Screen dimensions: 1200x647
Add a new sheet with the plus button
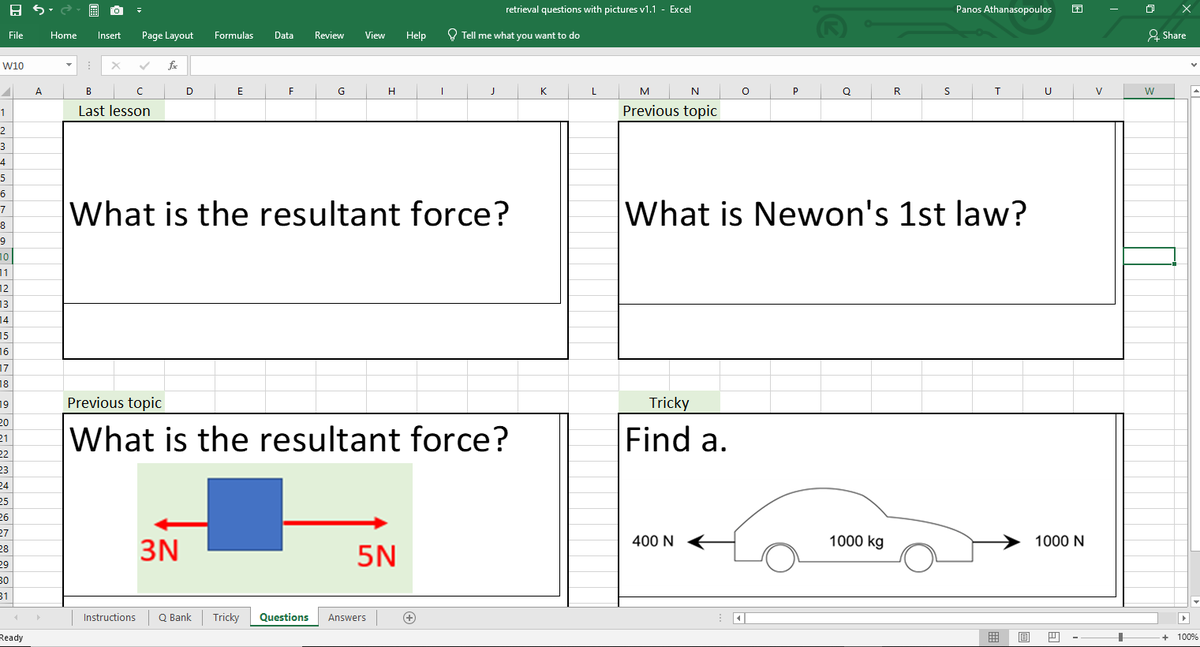tap(409, 617)
